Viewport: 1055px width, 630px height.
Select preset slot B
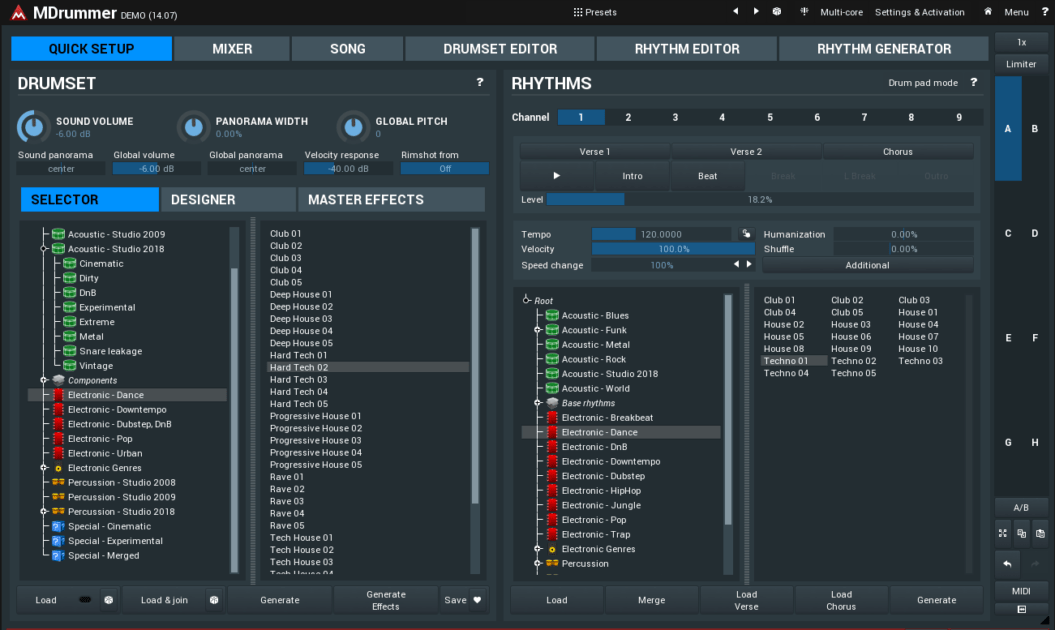(x=1035, y=129)
